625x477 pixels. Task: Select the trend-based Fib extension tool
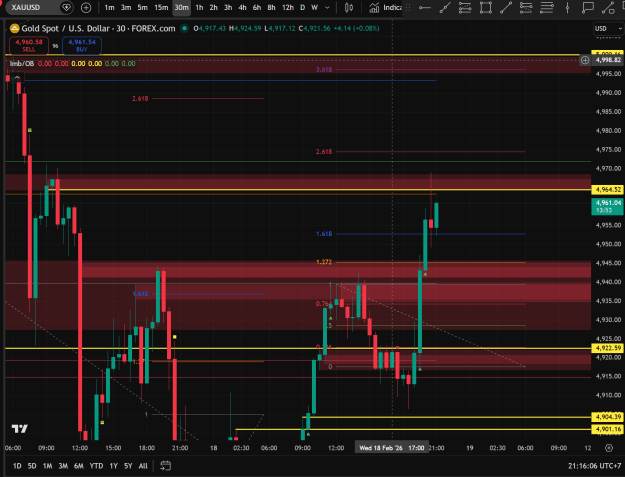[526, 8]
